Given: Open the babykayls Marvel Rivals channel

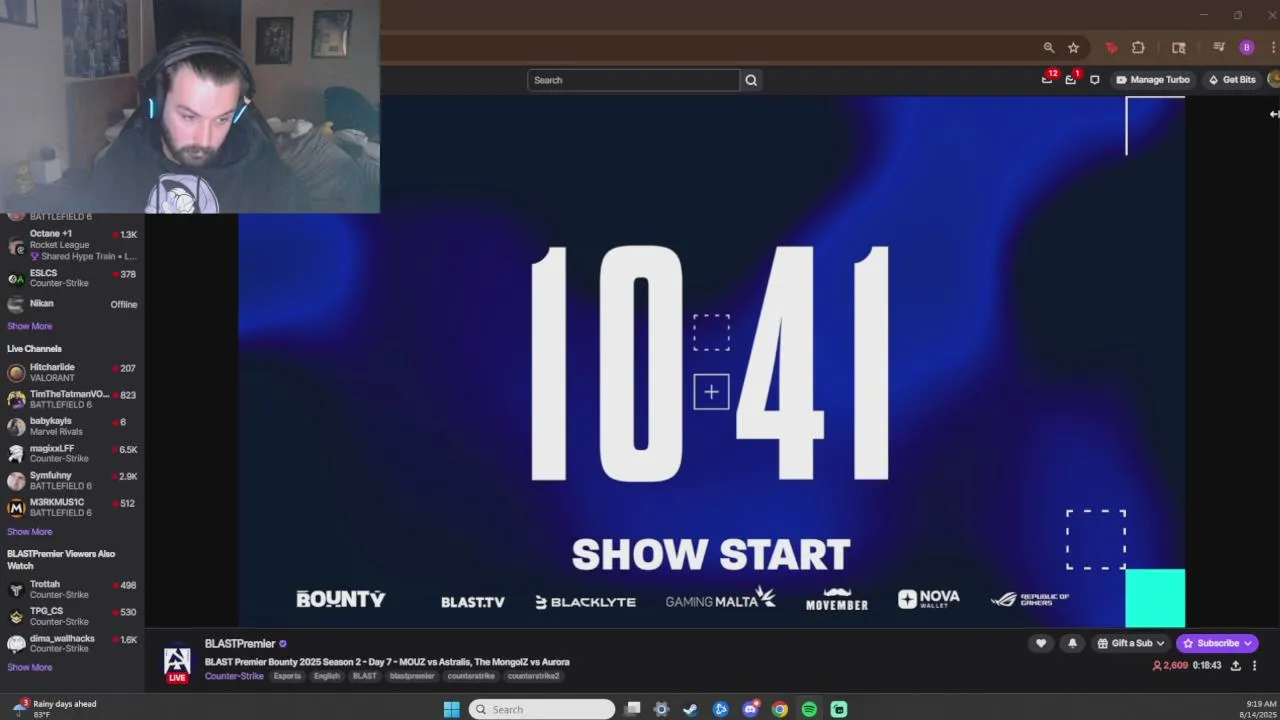Looking at the screenshot, I should tap(72, 426).
